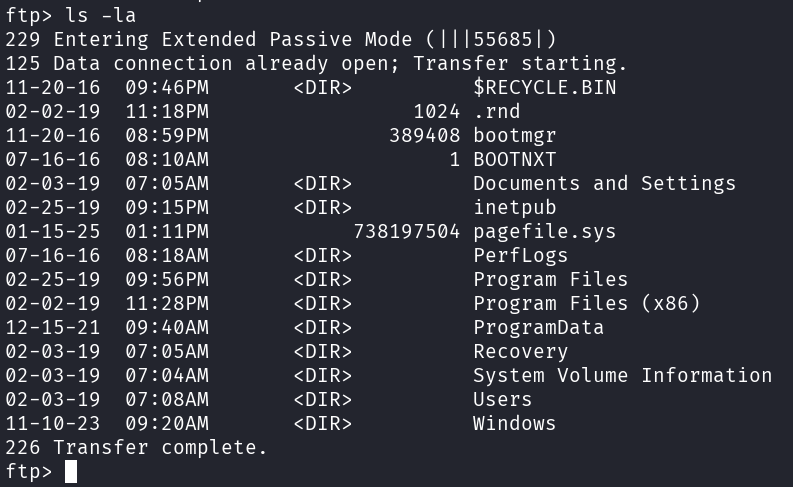
Task: Click the "226 Transfer complete." message
Action: click(136, 447)
